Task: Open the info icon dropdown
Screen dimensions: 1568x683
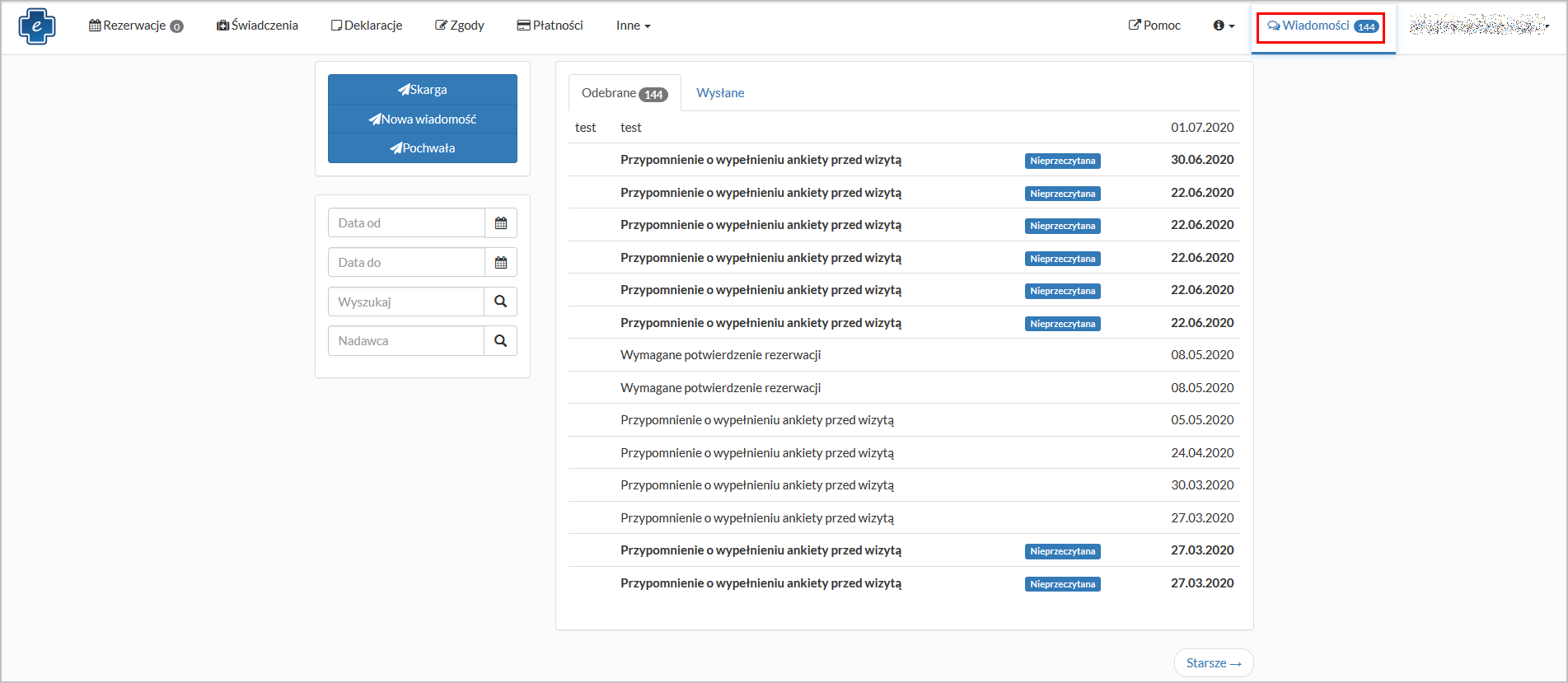Action: click(x=1224, y=26)
